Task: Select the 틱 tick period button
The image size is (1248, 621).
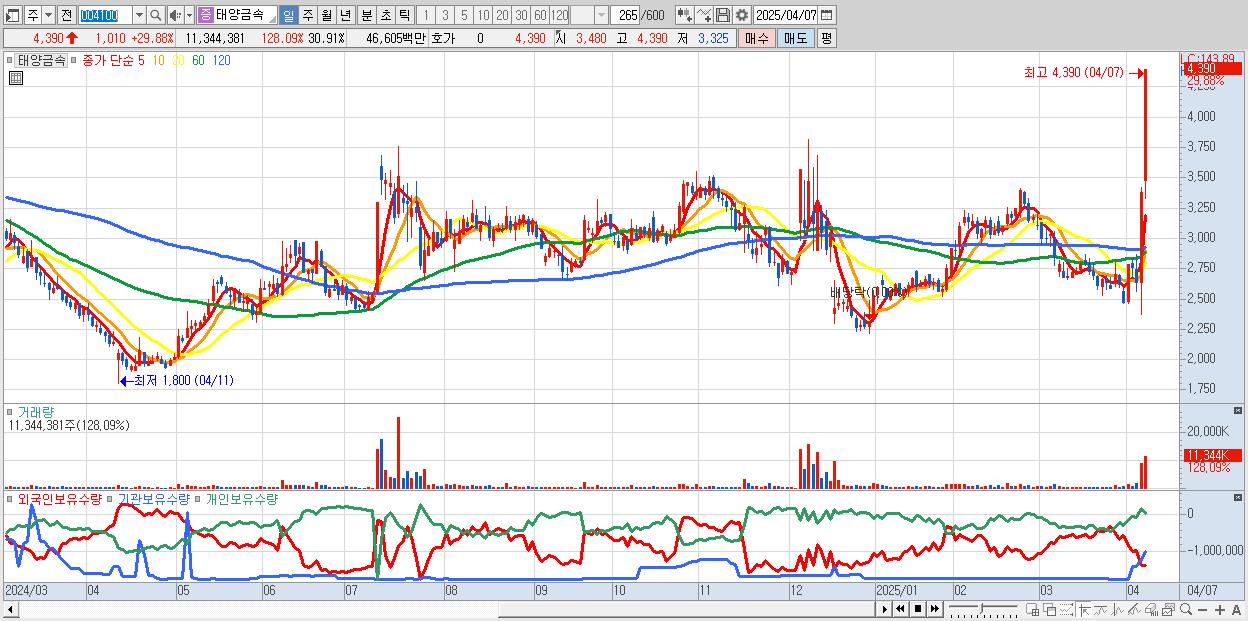Action: (404, 15)
